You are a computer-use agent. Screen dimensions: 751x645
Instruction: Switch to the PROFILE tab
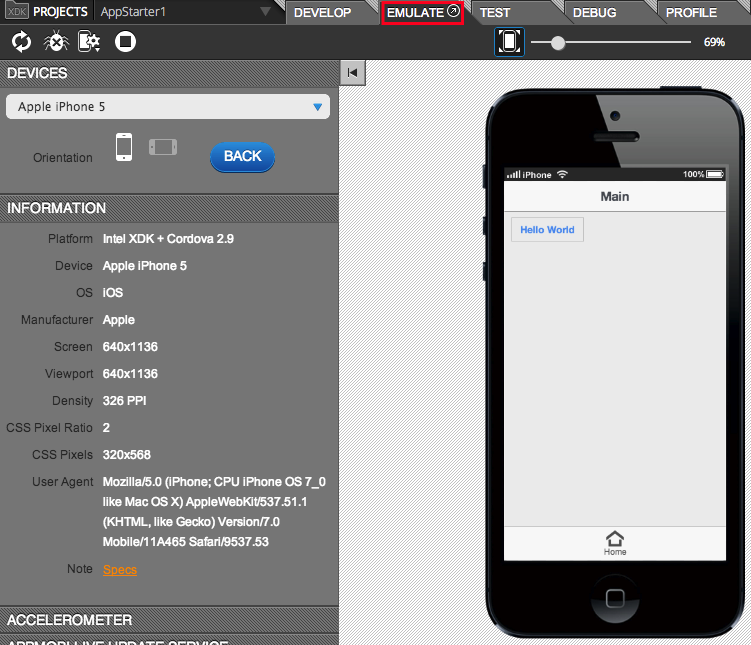tap(691, 12)
